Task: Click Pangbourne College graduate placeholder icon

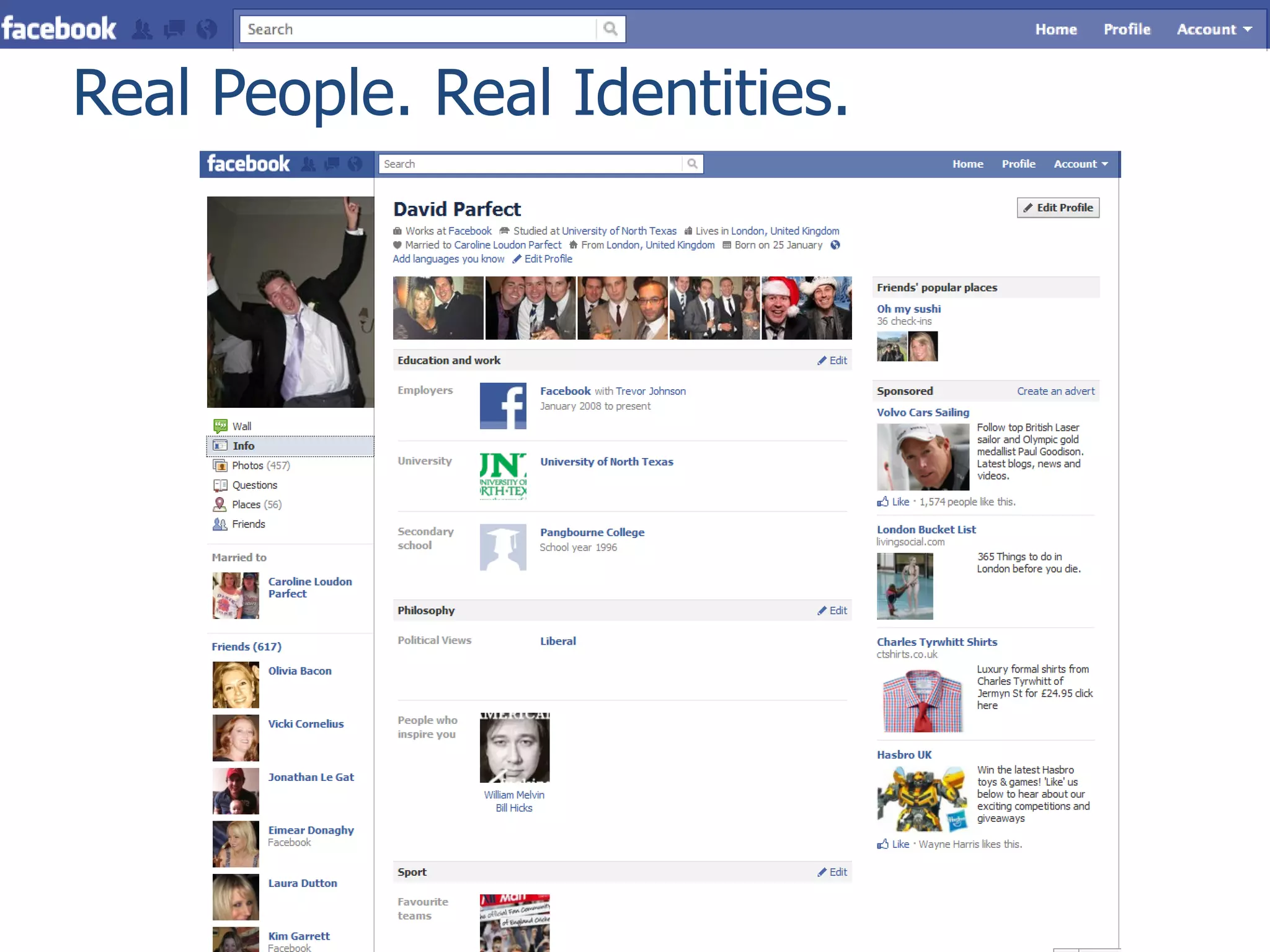Action: pyautogui.click(x=503, y=547)
